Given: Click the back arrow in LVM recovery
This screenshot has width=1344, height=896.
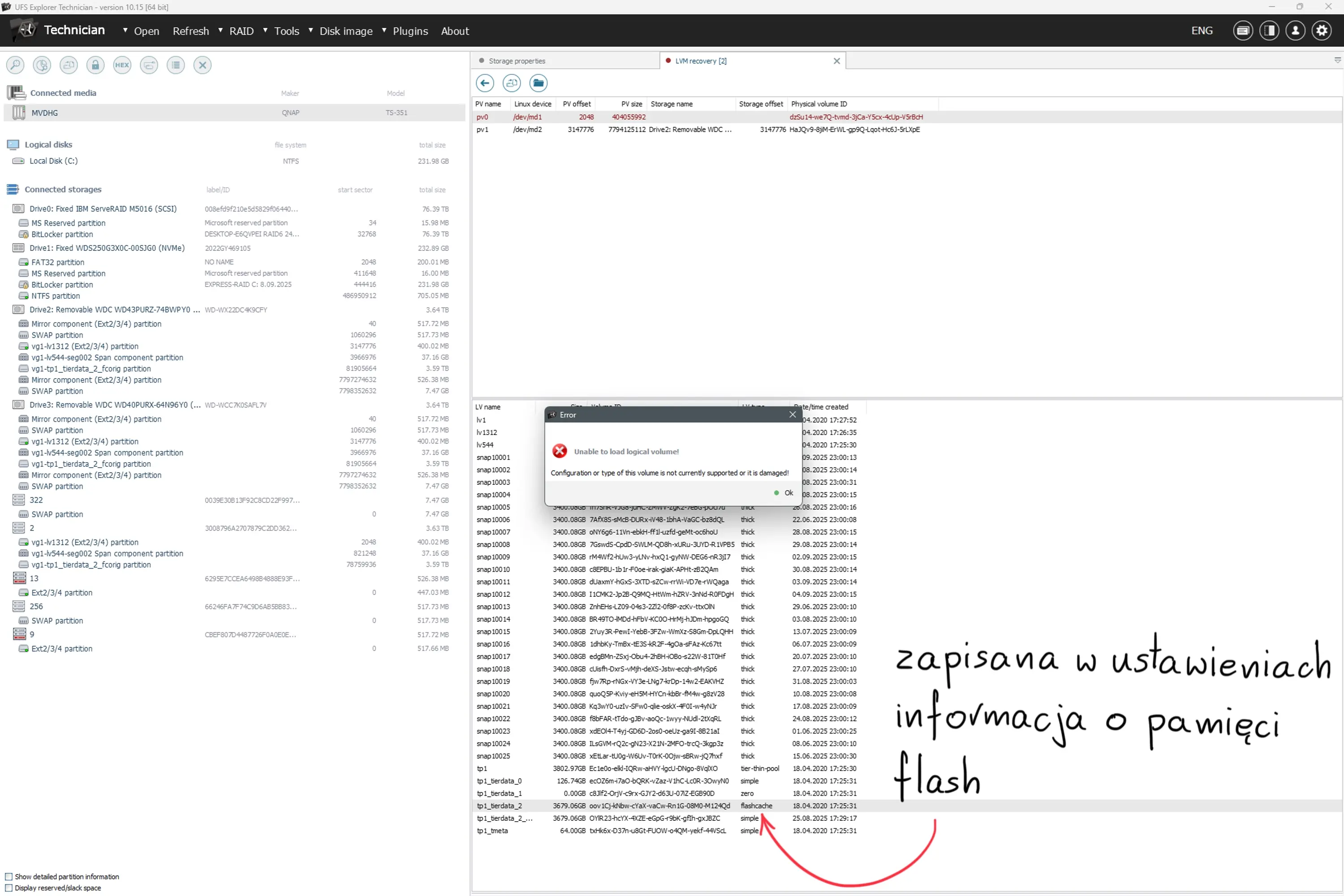Looking at the screenshot, I should click(x=485, y=83).
